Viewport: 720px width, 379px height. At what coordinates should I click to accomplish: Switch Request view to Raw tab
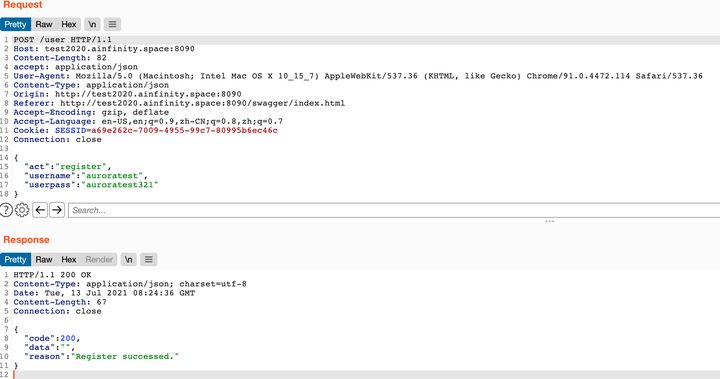click(44, 24)
